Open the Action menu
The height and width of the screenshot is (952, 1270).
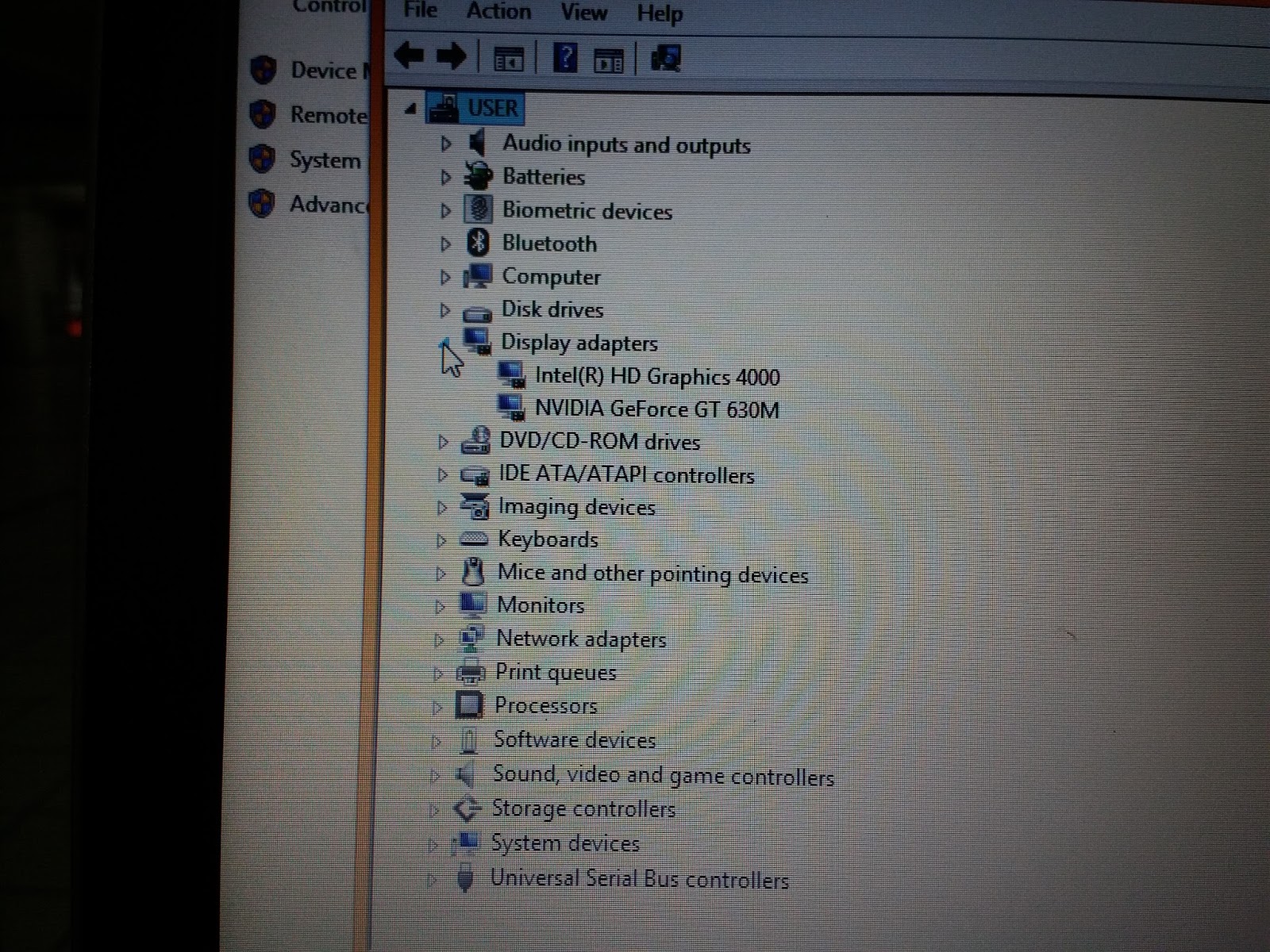point(498,11)
